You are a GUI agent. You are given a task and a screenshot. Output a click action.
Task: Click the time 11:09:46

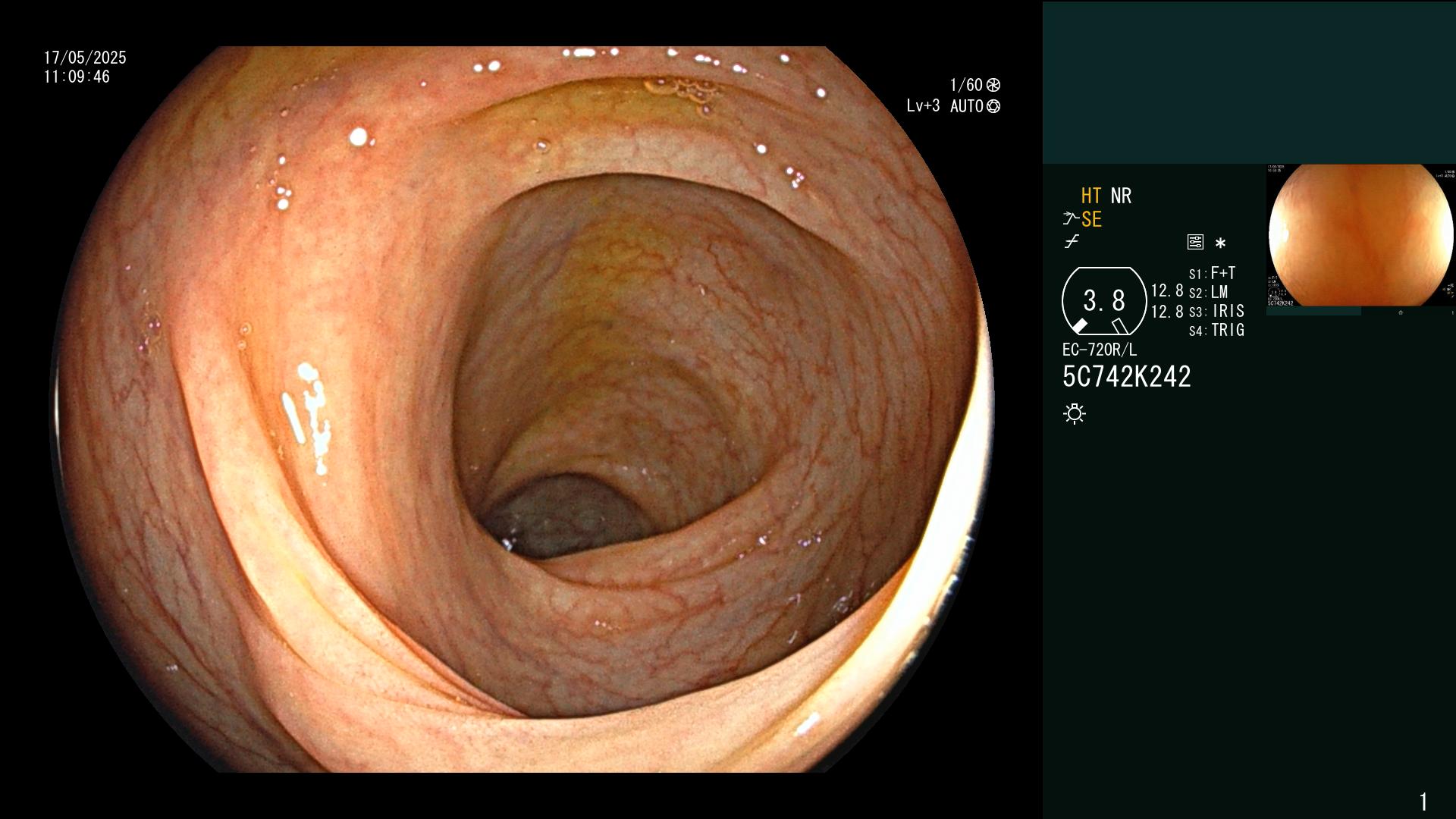tap(77, 77)
